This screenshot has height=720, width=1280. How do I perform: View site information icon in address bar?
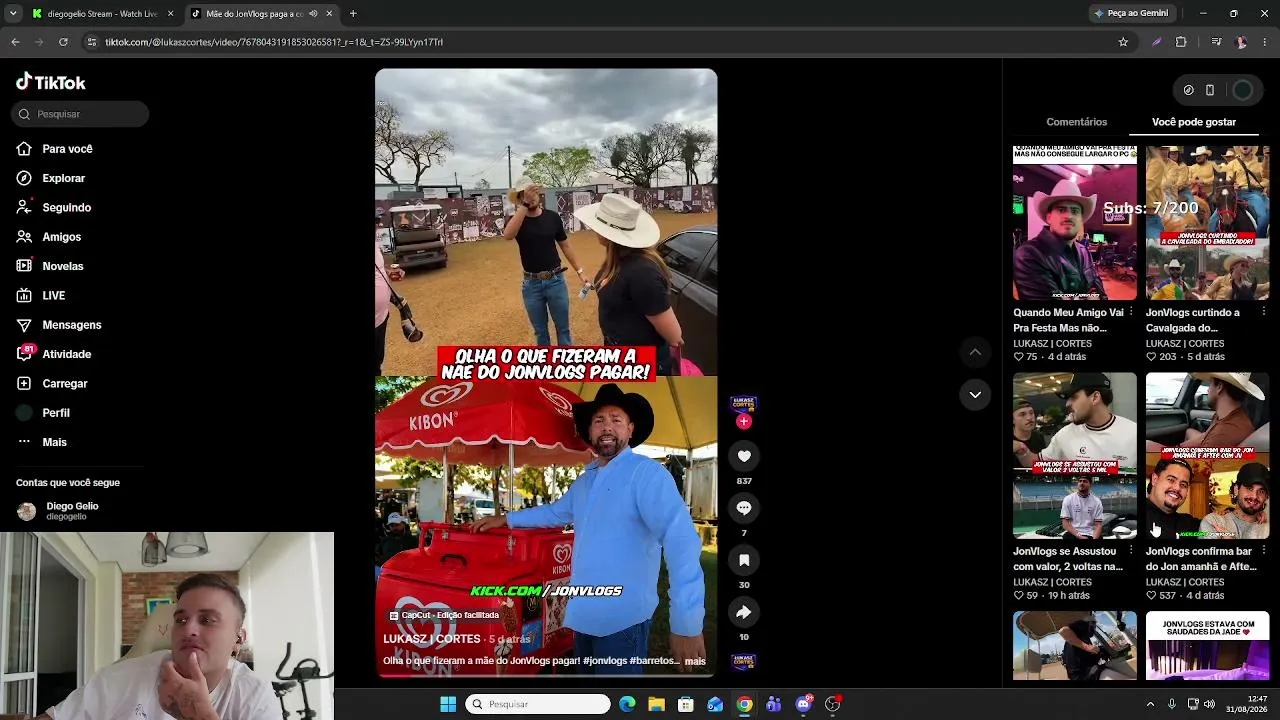(92, 42)
